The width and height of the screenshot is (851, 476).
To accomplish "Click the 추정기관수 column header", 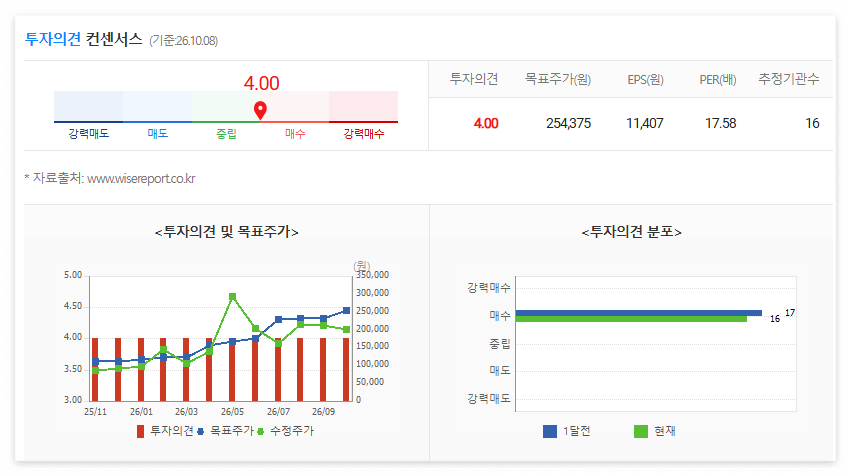I will (789, 79).
